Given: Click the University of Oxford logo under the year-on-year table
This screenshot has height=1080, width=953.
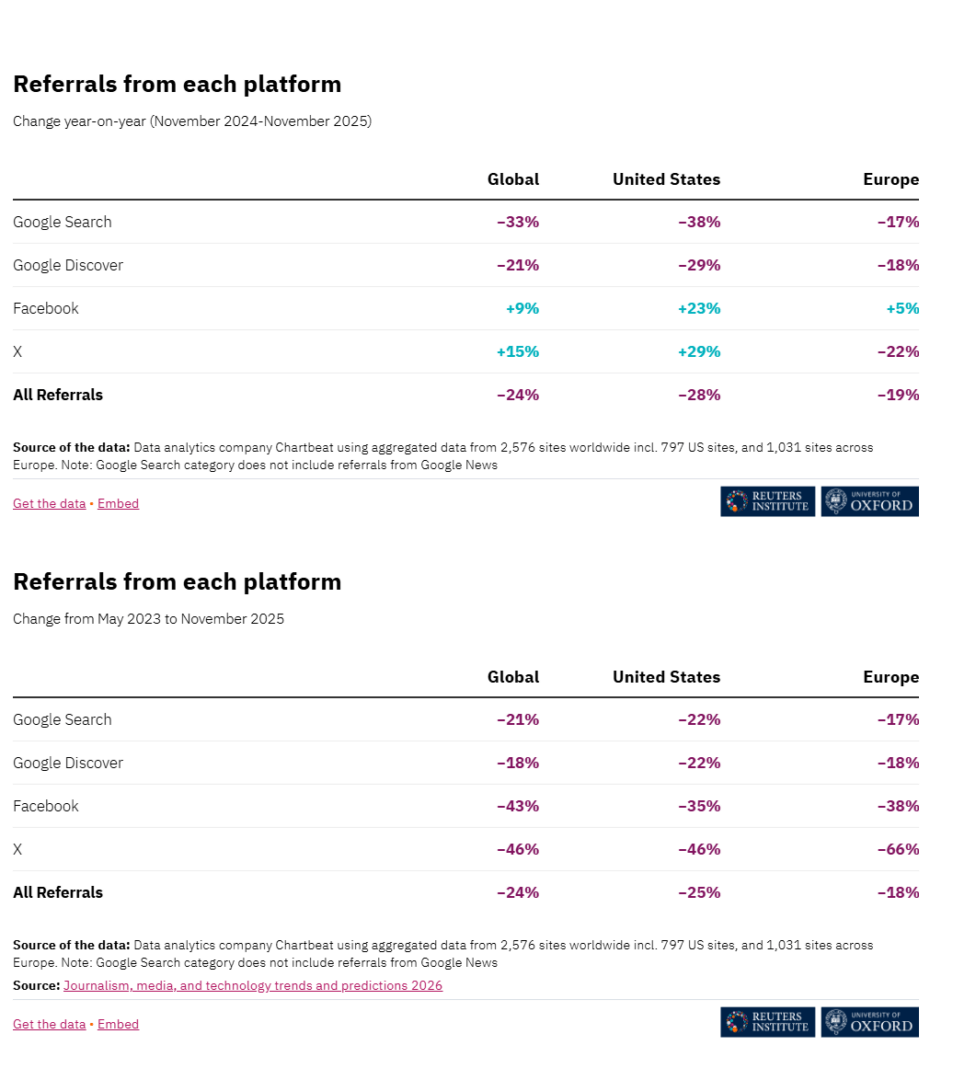Looking at the screenshot, I should (869, 502).
